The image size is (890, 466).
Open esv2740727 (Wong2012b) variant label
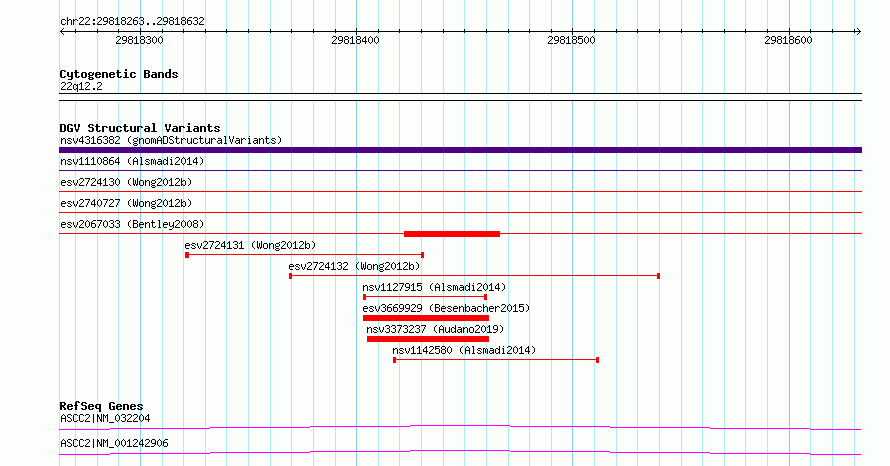tap(126, 203)
